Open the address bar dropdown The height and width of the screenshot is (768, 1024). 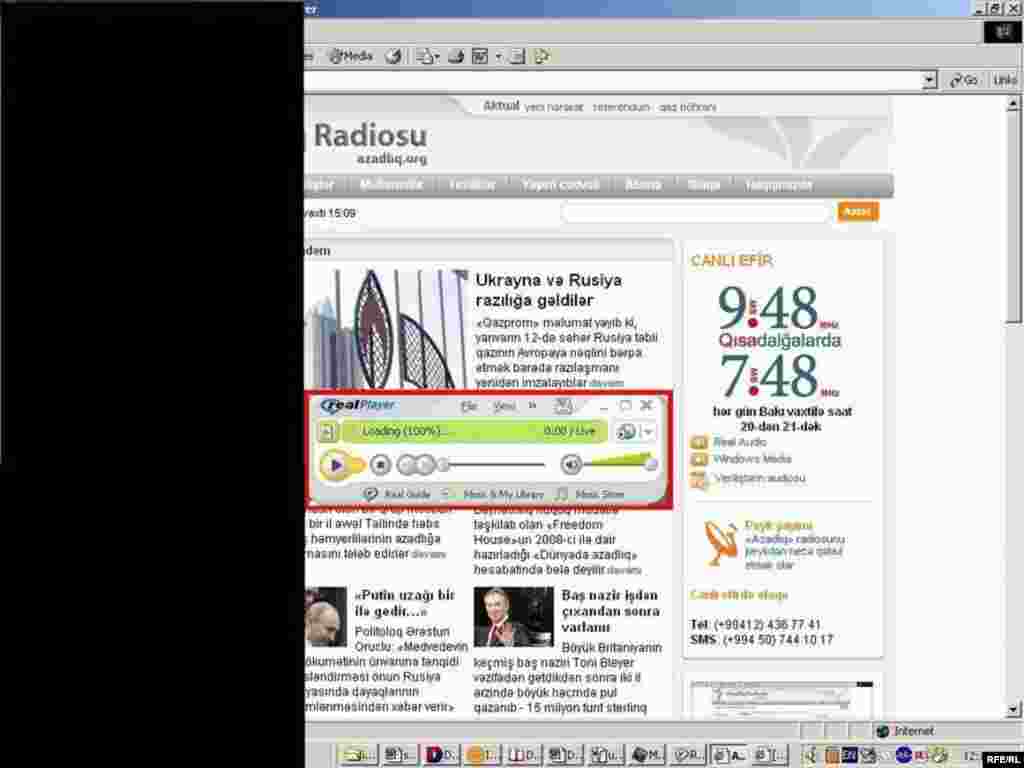click(928, 80)
